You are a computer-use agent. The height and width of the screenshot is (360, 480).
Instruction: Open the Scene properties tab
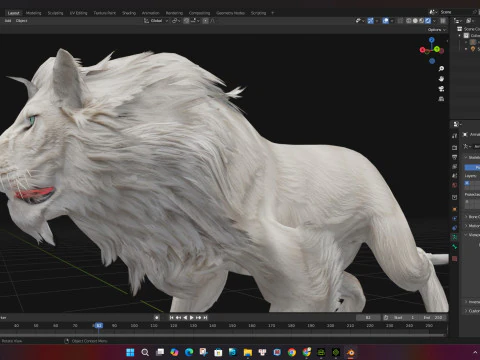tap(455, 176)
